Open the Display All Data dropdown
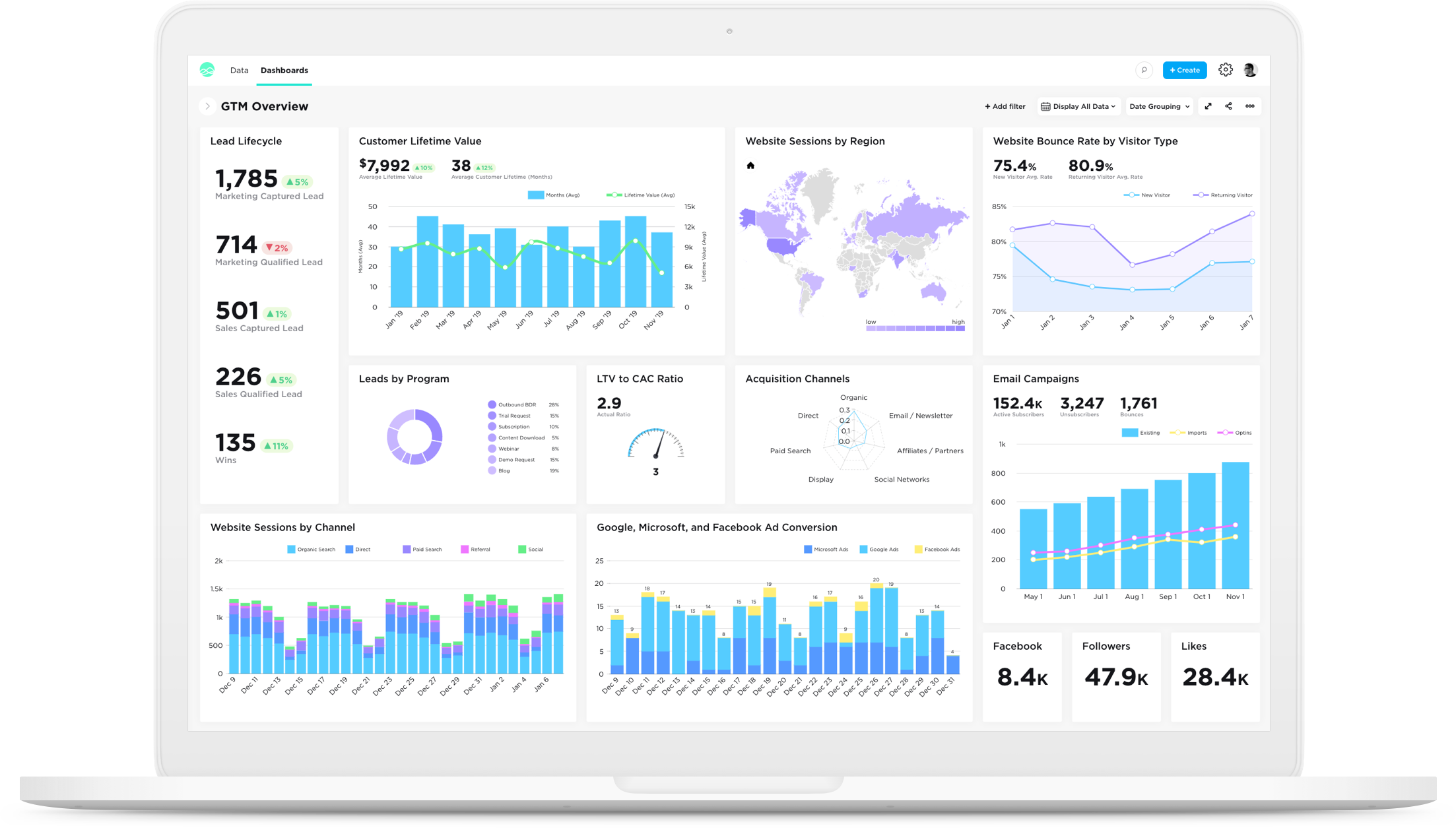The image size is (1456, 828). (1078, 106)
